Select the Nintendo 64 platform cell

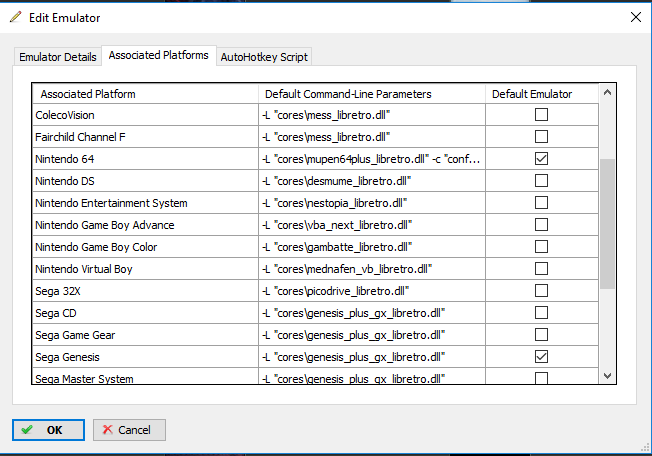coord(146,159)
